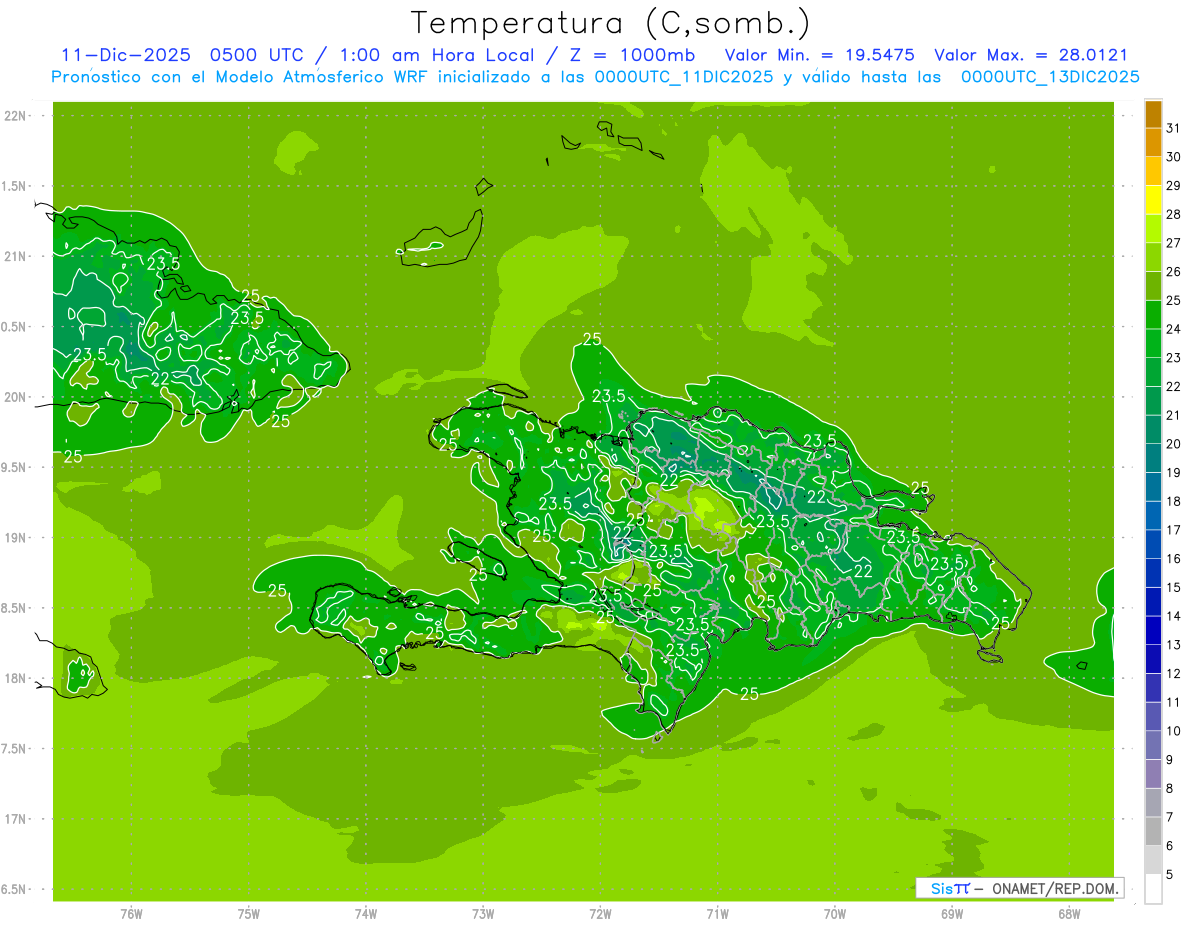Click the gray swatch between 6 and 7

point(1154,831)
